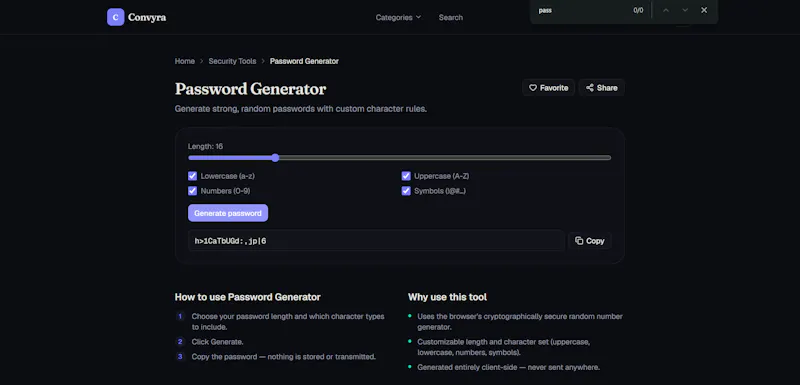
Task: Click the password length slider handle
Action: (x=276, y=158)
